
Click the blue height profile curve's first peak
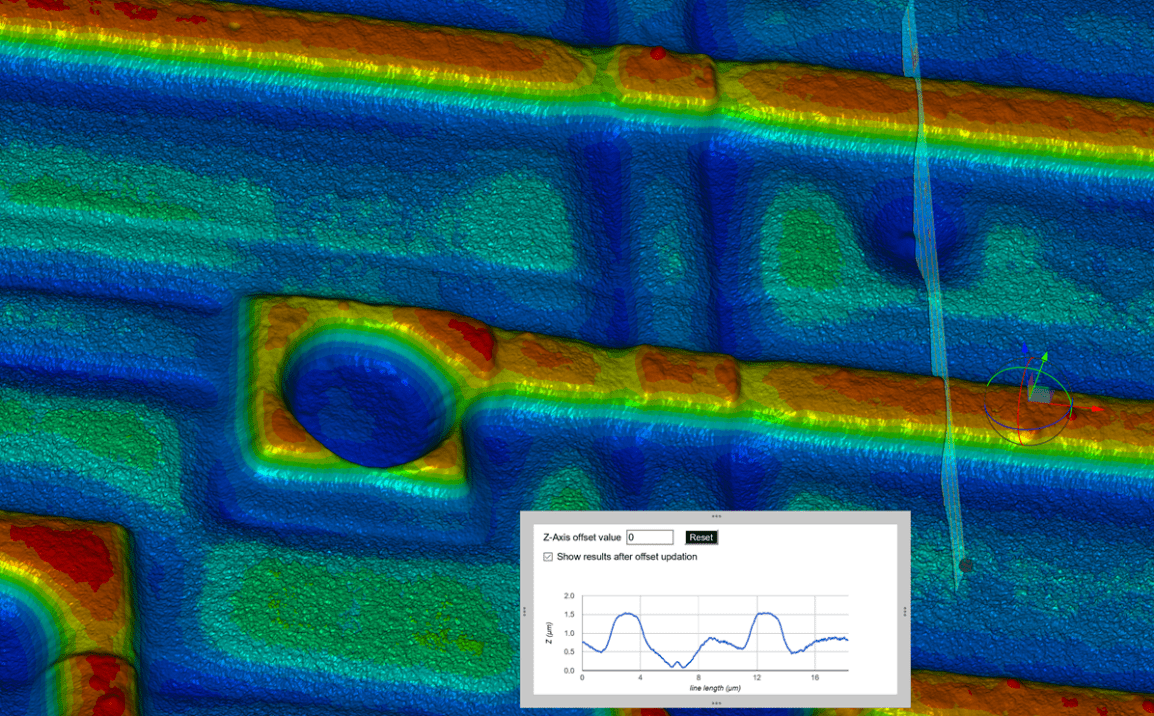click(628, 613)
